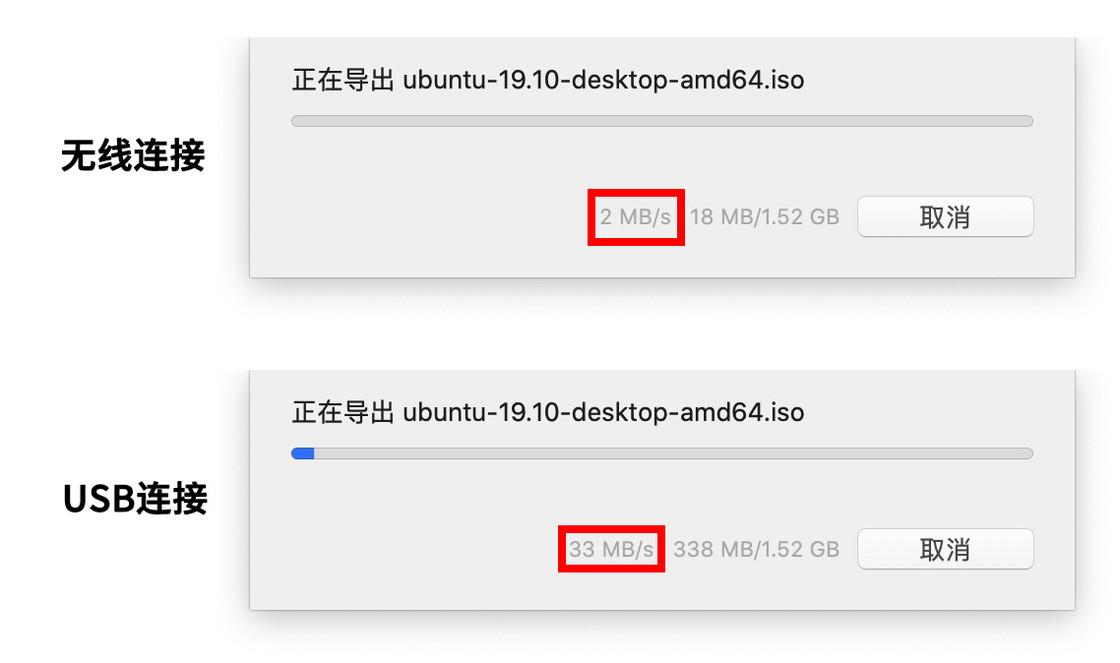Click the white gap between the two dialogs
1120x663 pixels.
(660, 322)
